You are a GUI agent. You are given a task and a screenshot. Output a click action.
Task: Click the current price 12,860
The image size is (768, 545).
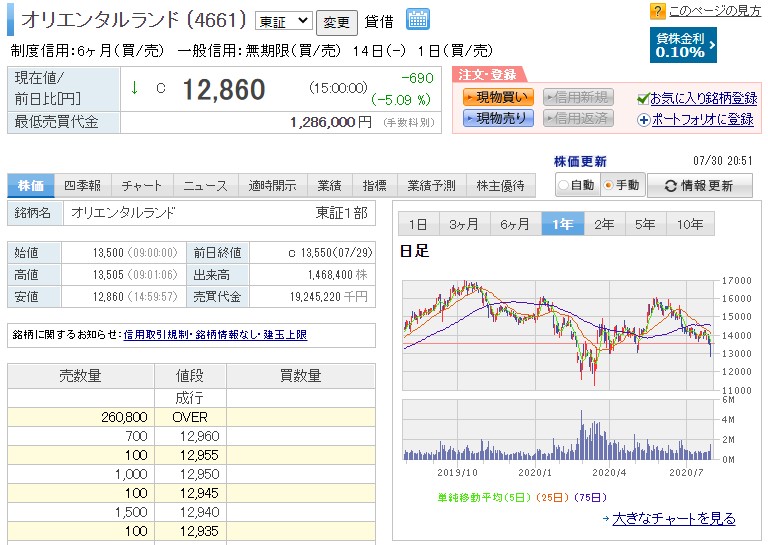point(224,90)
